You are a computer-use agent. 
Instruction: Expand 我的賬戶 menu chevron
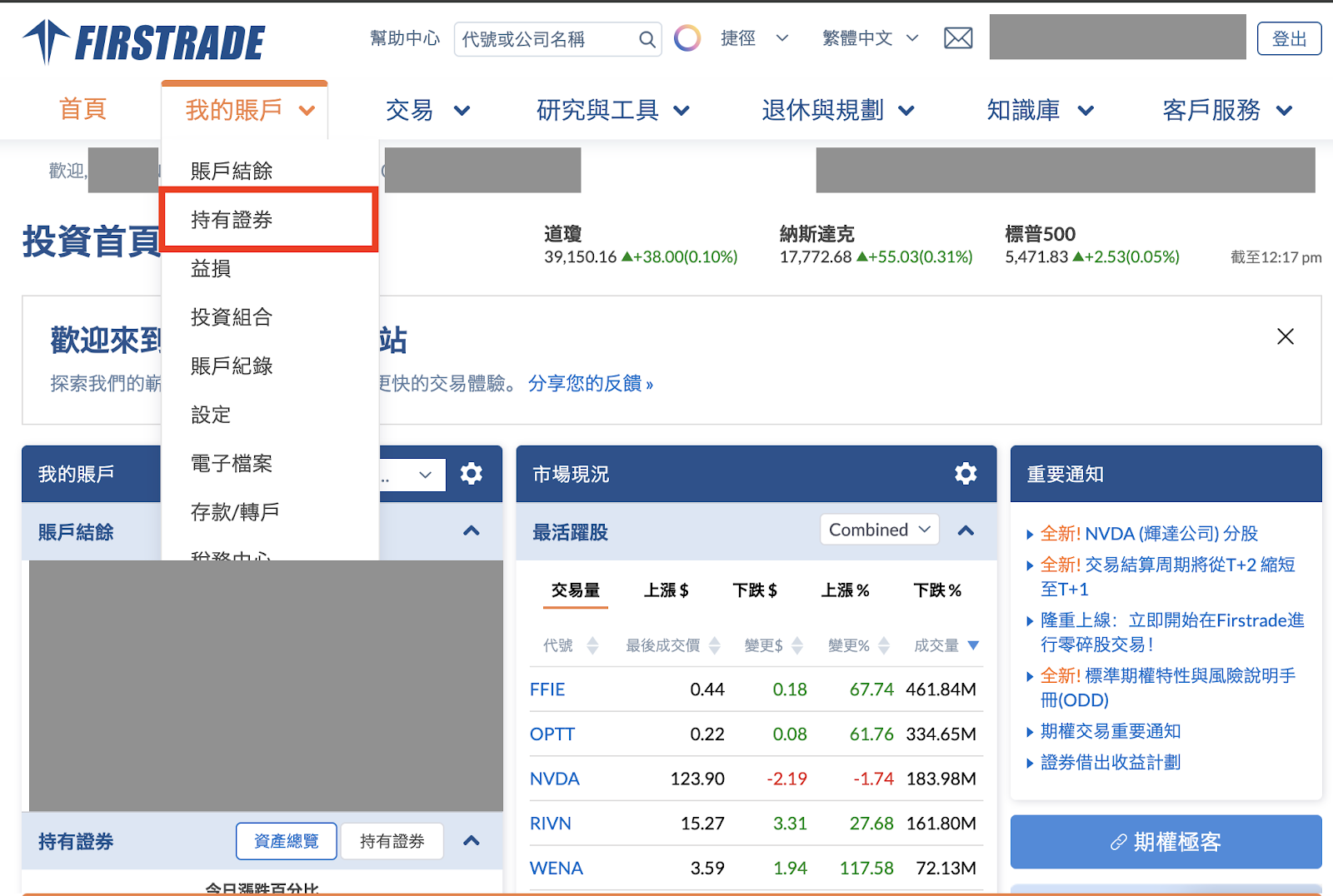(x=307, y=111)
